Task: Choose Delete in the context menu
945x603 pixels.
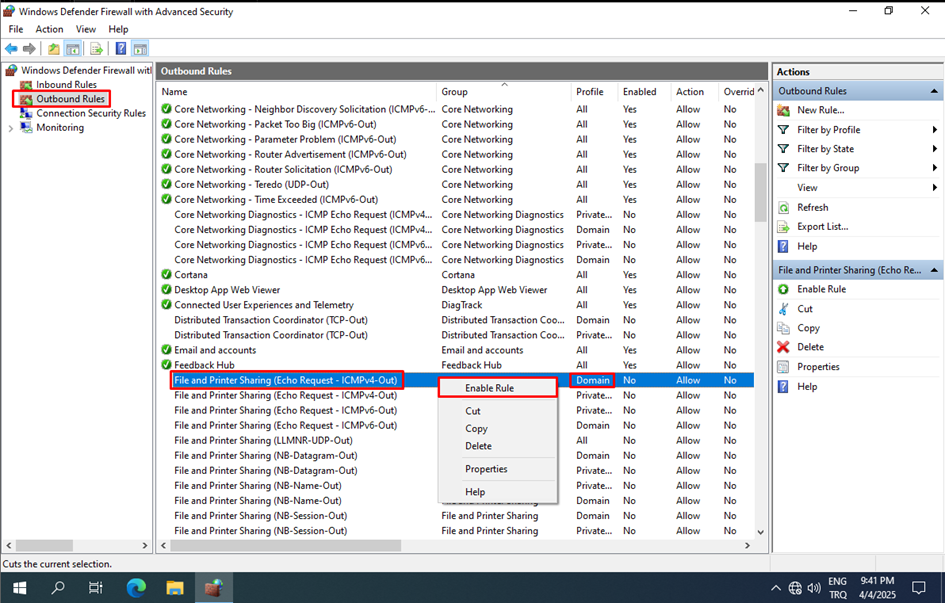Action: [497, 446]
